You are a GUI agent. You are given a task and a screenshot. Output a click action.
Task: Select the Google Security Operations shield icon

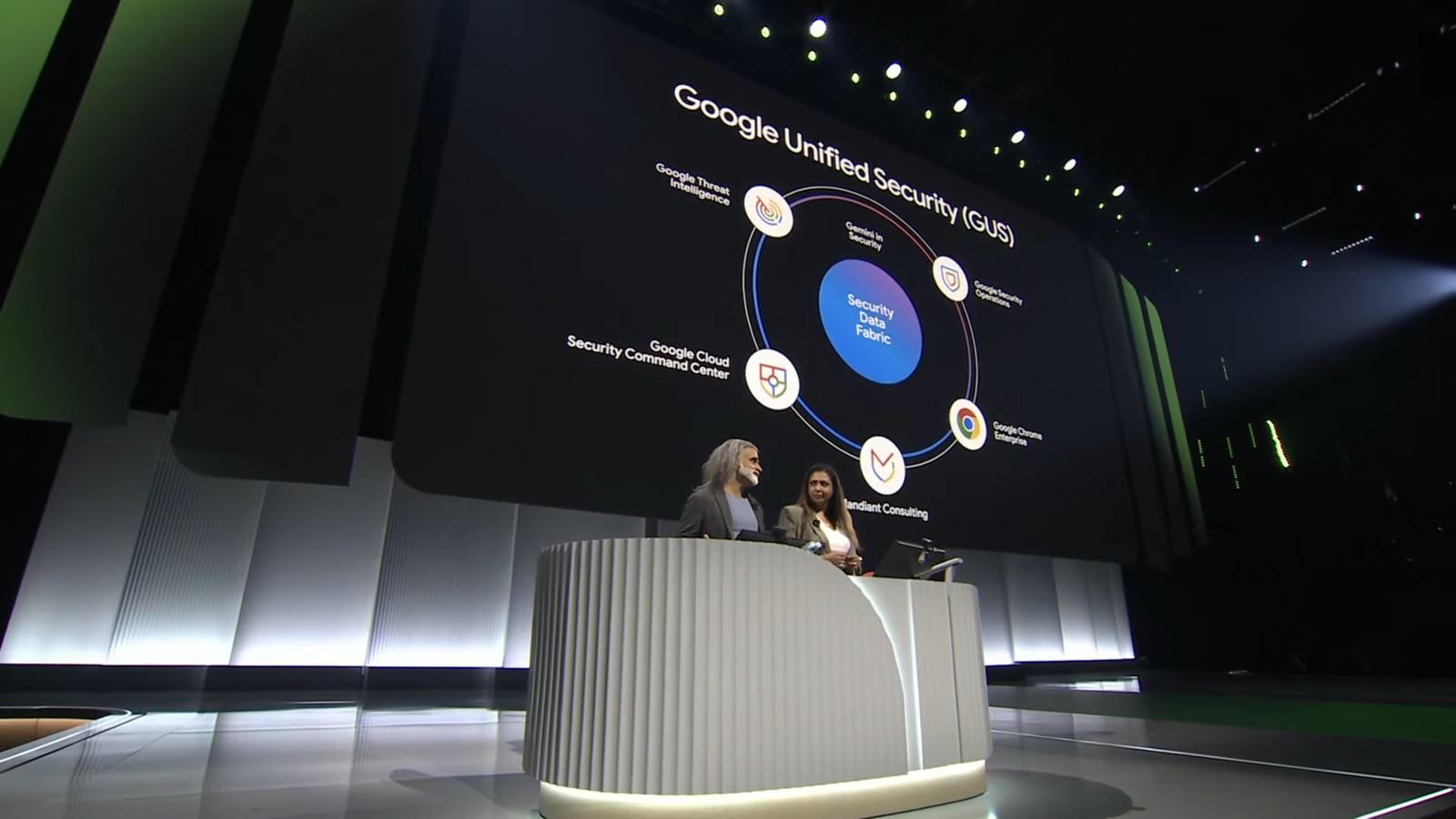[x=950, y=278]
